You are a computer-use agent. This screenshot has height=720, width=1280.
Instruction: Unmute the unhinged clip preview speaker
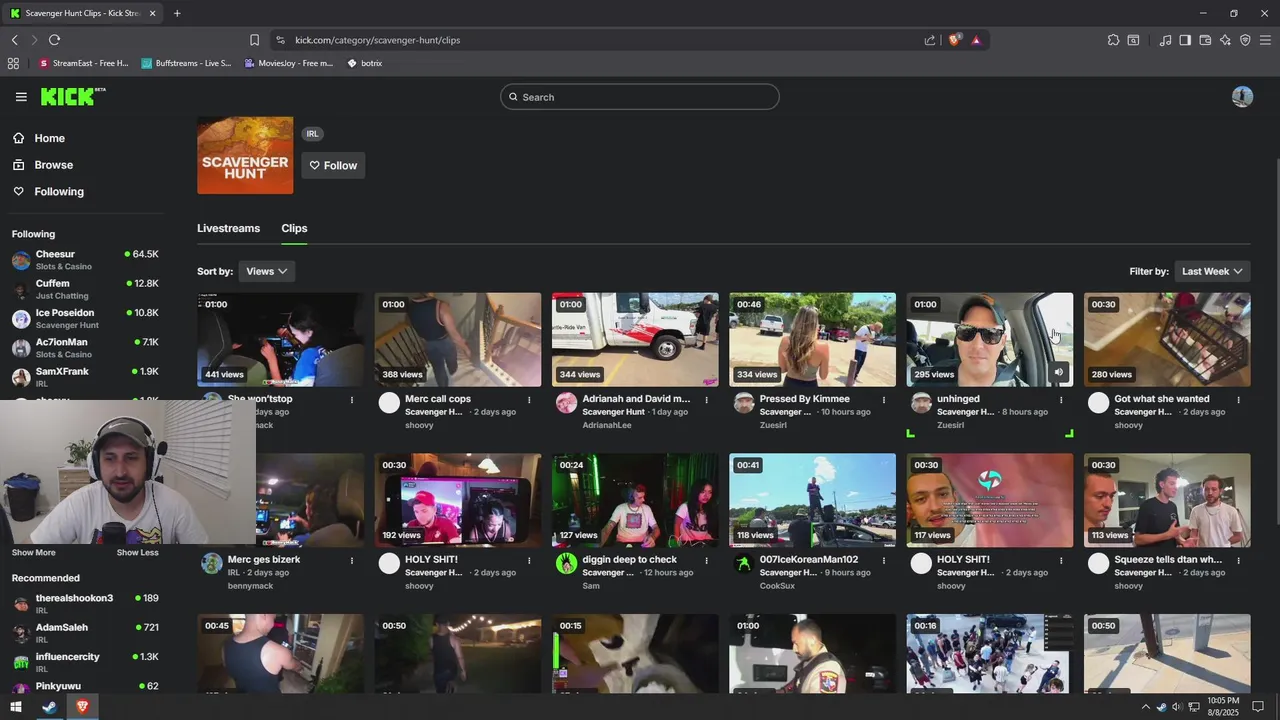(1059, 372)
